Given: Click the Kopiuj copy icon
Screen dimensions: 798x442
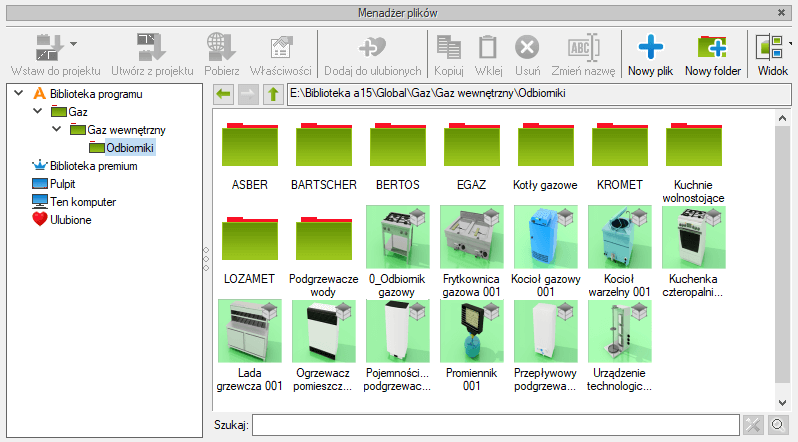Looking at the screenshot, I should coord(448,47).
